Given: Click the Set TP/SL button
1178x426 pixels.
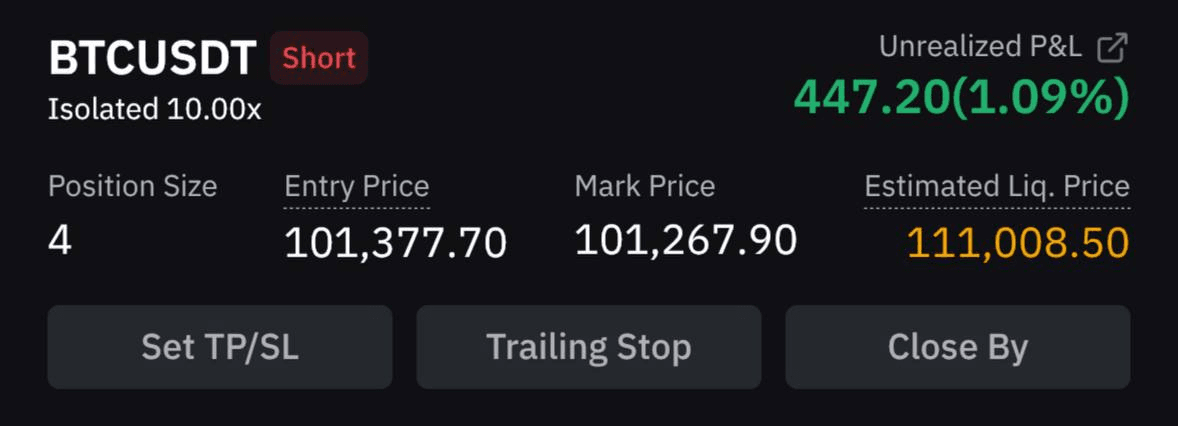Looking at the screenshot, I should [x=220, y=347].
